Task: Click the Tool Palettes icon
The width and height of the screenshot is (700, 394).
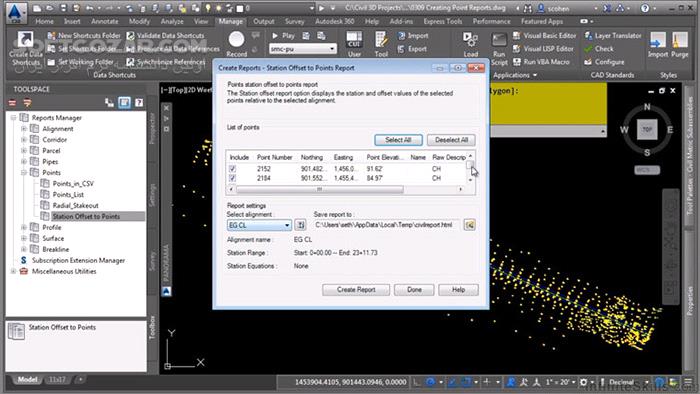Action: [381, 39]
